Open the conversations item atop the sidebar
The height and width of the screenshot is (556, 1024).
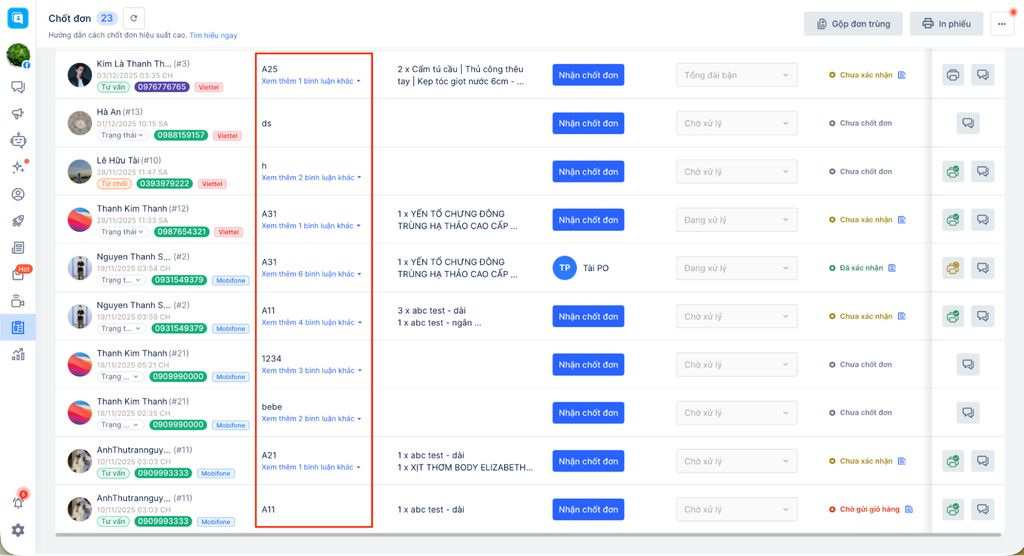click(18, 87)
